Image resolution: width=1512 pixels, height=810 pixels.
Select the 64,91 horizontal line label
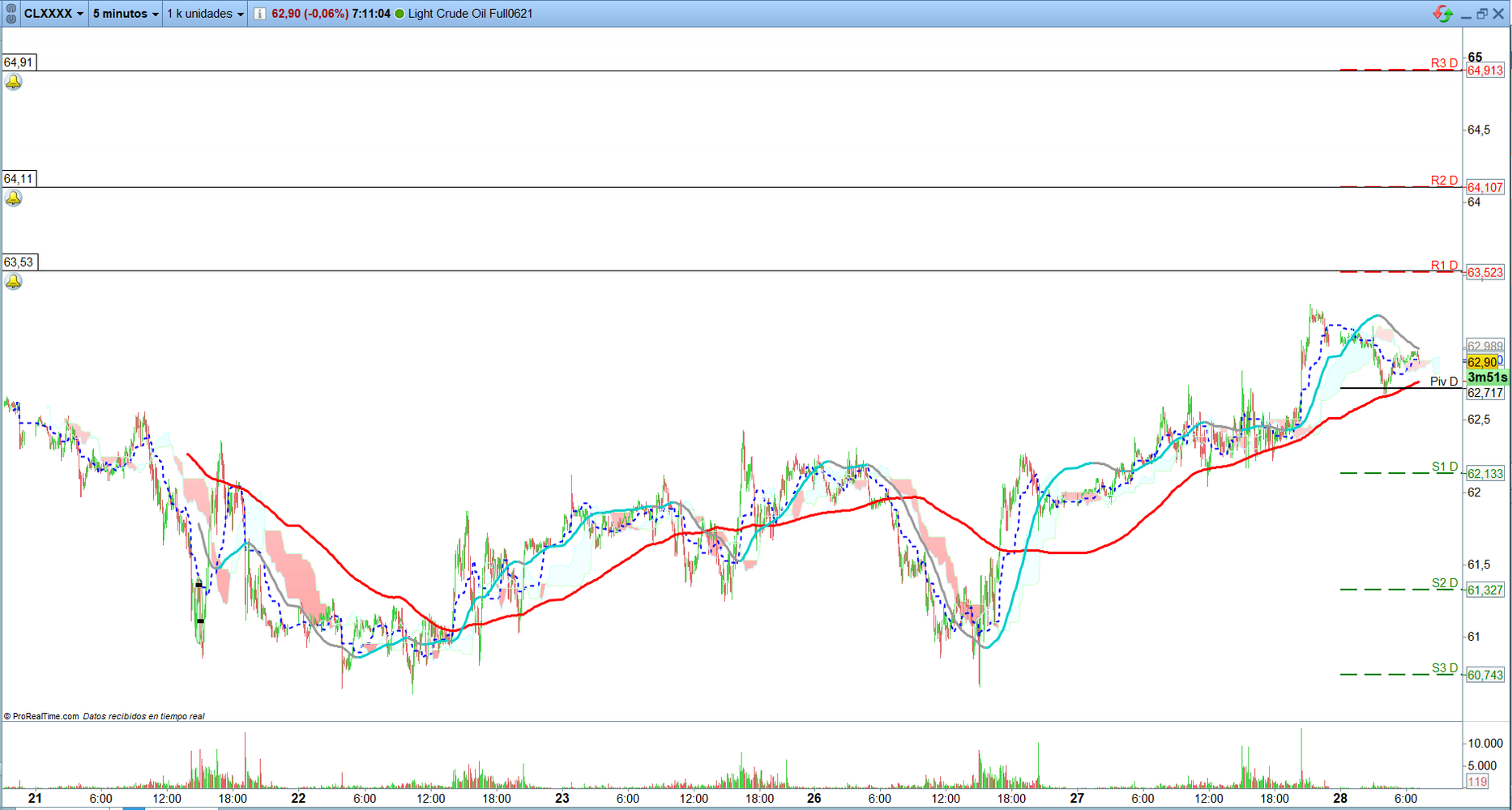point(19,62)
